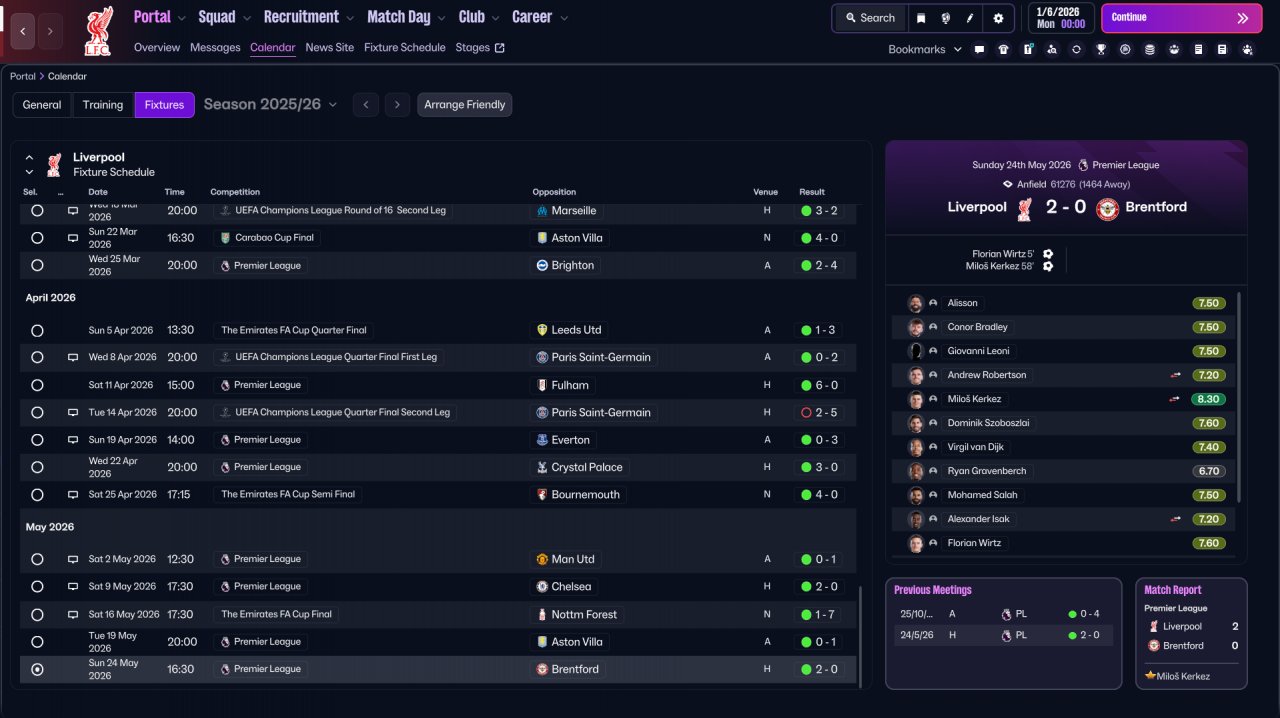Screen dimensions: 1280x718
Task: Click the circular arrows bookmark icon
Action: click(x=1076, y=49)
